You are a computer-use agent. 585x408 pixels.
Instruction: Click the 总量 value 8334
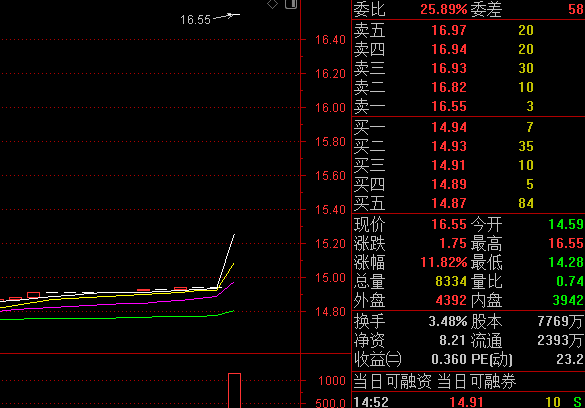(x=451, y=282)
